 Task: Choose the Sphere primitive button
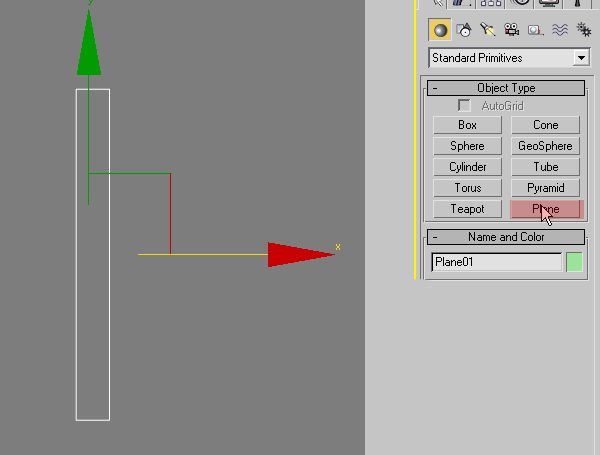coord(467,146)
